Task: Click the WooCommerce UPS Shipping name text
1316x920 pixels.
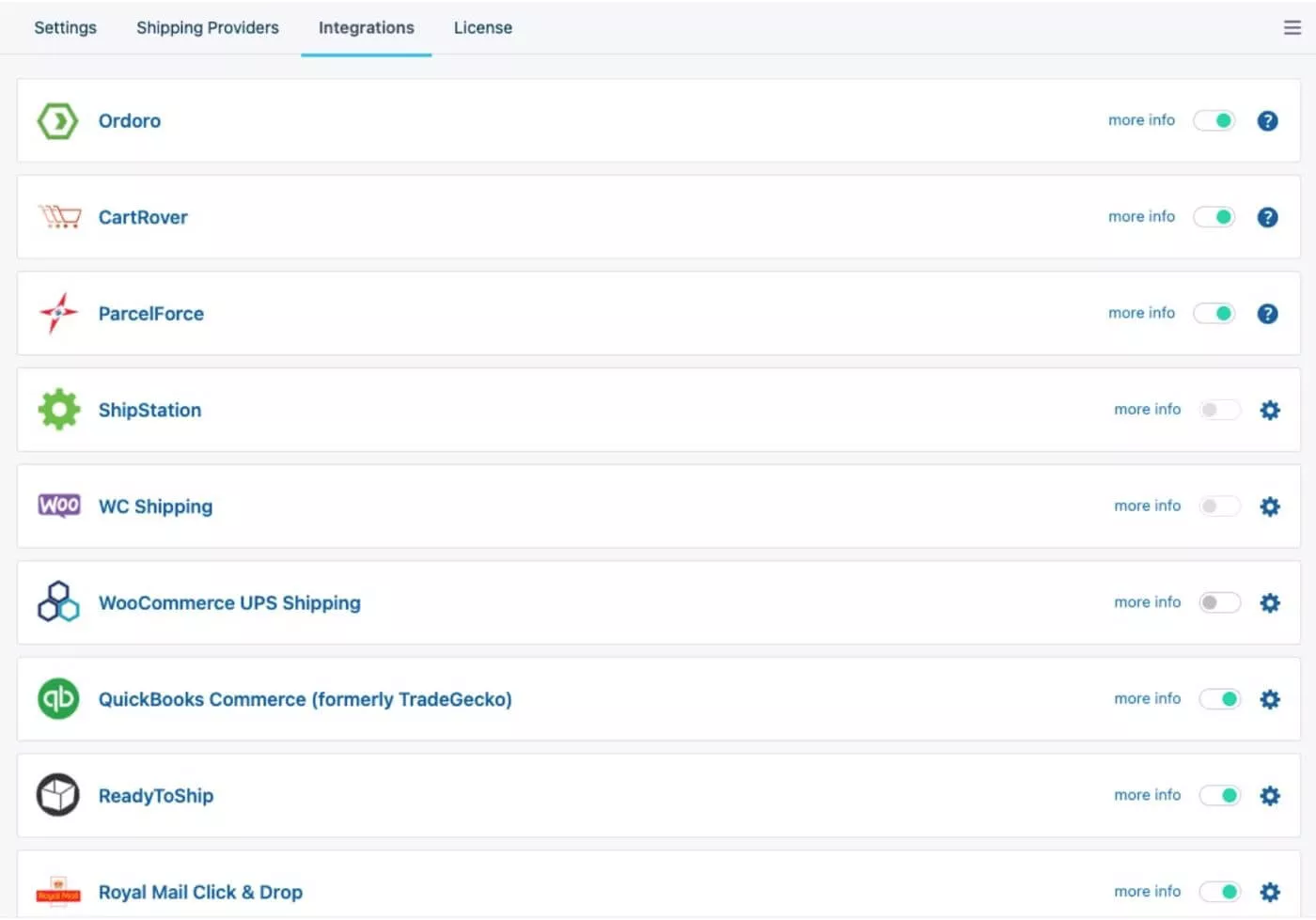Action: pyautogui.click(x=229, y=603)
